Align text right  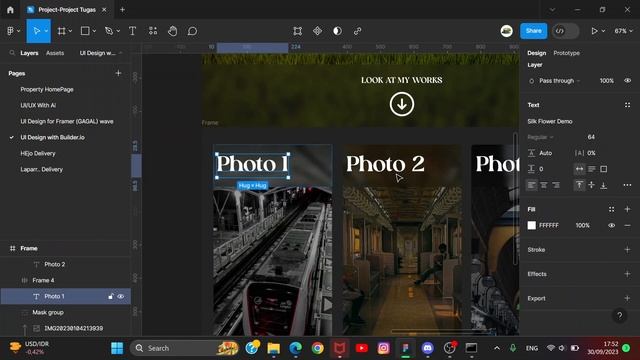point(556,185)
